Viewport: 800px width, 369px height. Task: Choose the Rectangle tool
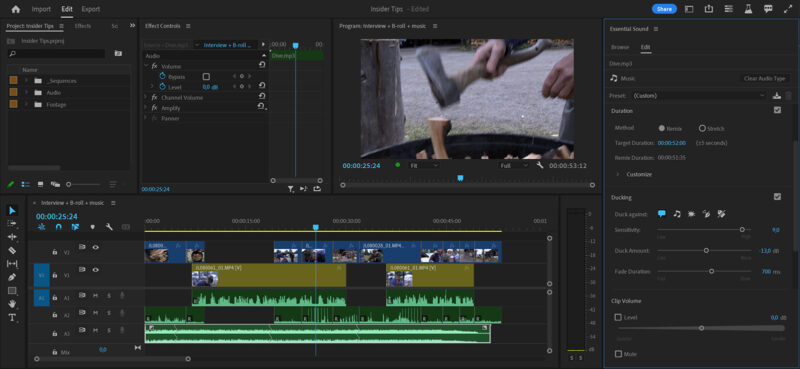click(12, 290)
